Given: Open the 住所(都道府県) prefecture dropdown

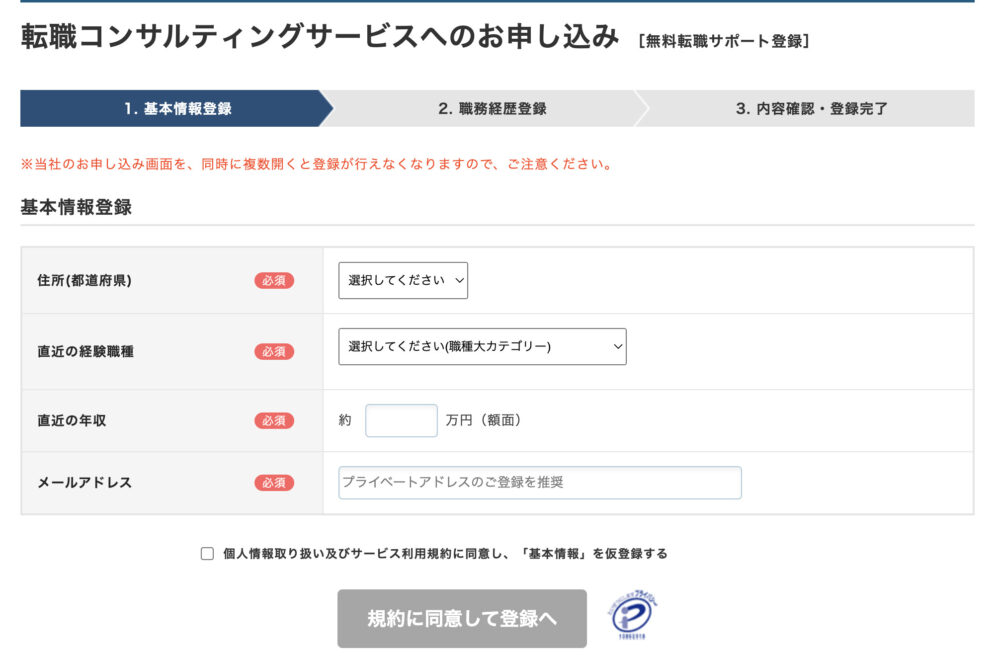Looking at the screenshot, I should pos(403,281).
